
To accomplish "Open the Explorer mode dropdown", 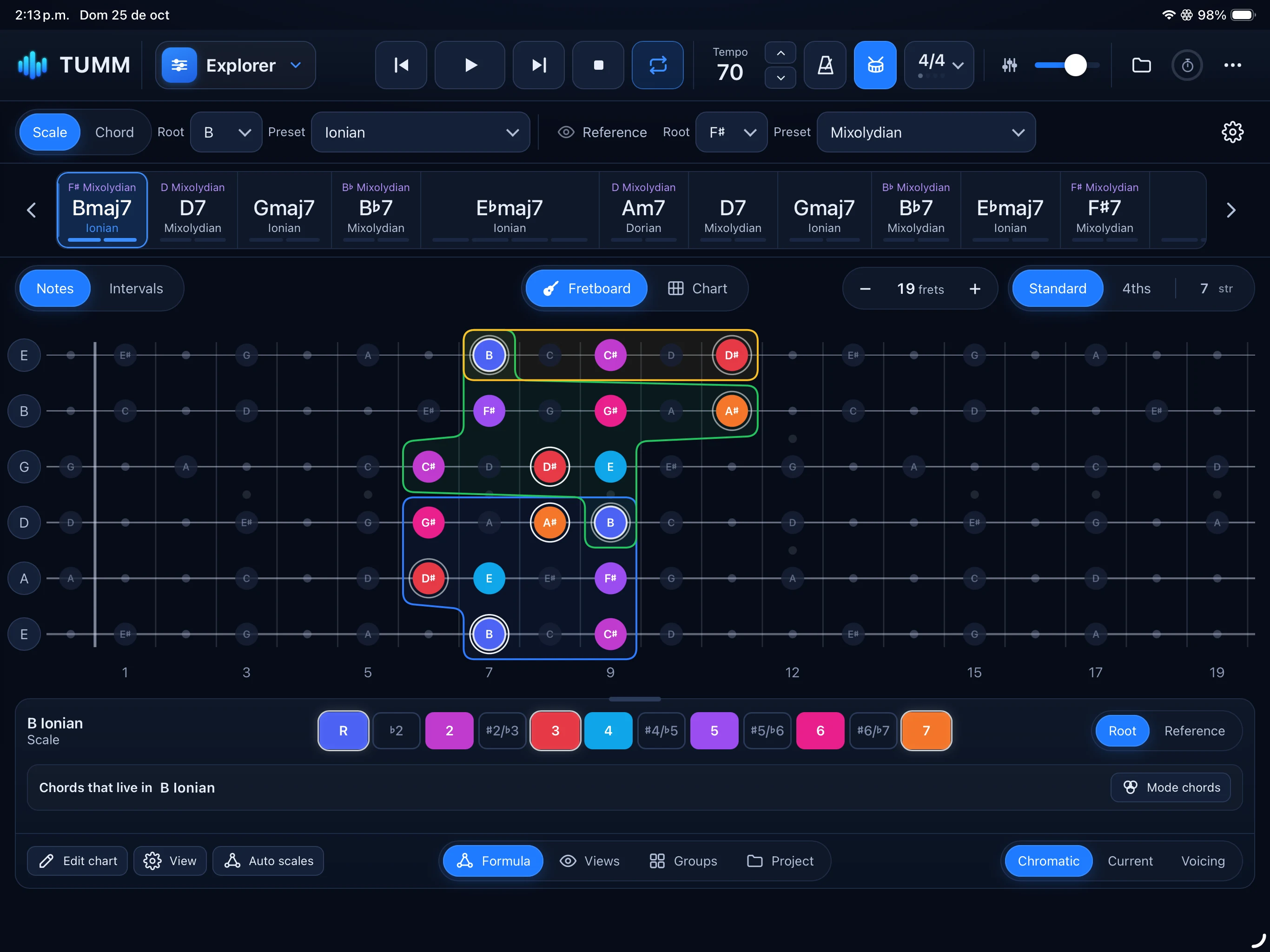I will click(235, 65).
